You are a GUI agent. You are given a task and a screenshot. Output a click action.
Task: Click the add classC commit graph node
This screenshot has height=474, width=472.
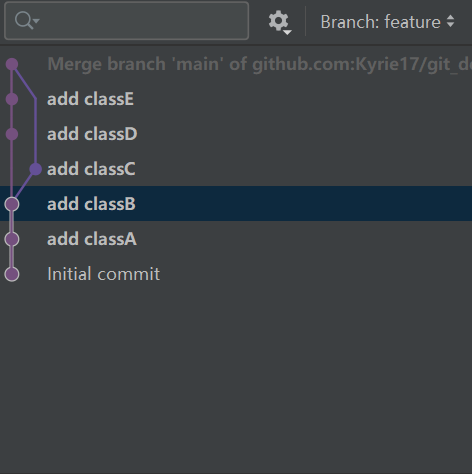point(36,169)
